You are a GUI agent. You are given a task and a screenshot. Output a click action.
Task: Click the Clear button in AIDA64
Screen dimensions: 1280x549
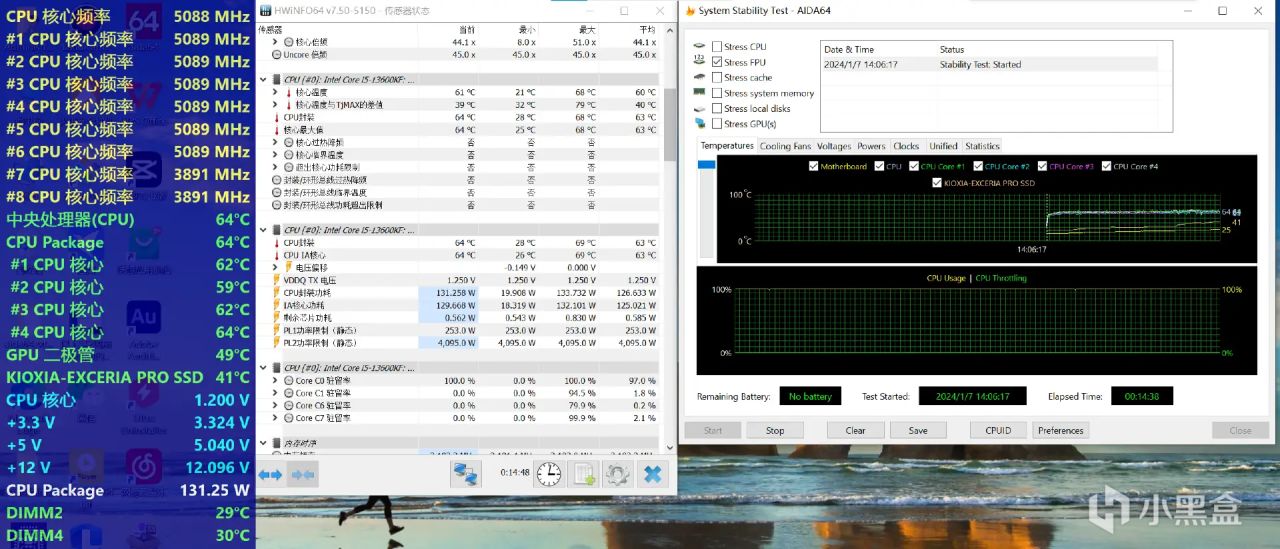click(855, 430)
